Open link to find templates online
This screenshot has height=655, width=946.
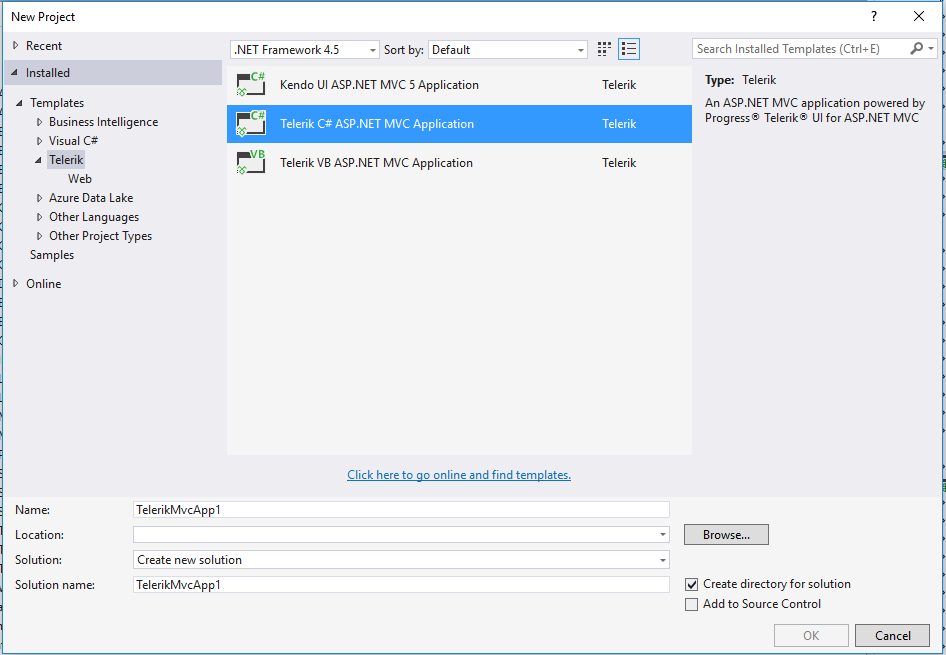459,475
